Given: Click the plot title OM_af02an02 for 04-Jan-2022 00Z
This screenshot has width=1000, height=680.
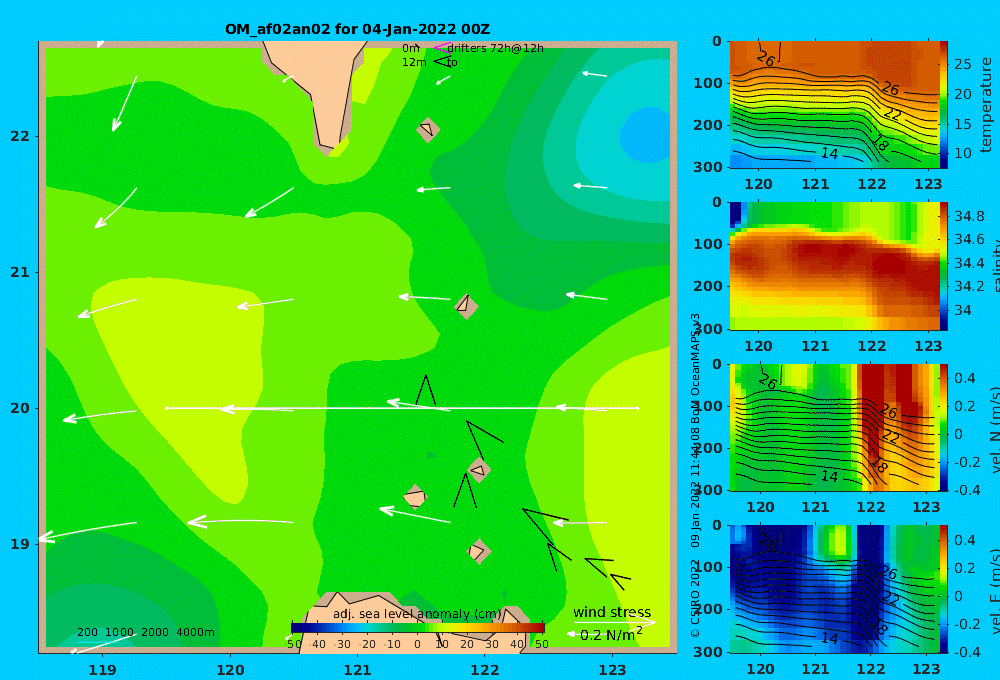Looking at the screenshot, I should tap(357, 29).
